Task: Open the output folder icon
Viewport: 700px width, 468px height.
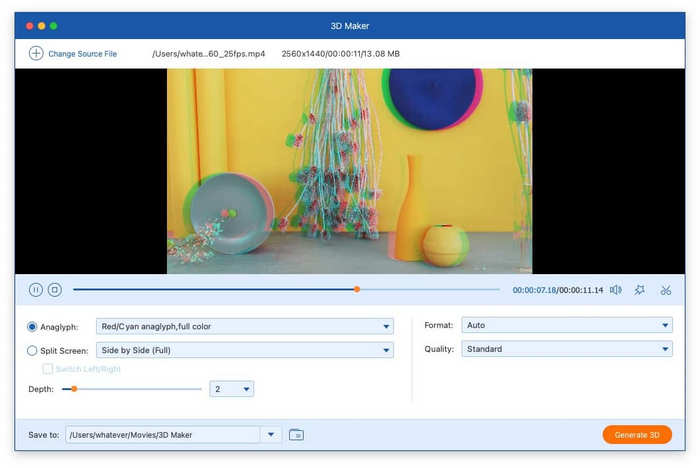Action: [x=296, y=435]
